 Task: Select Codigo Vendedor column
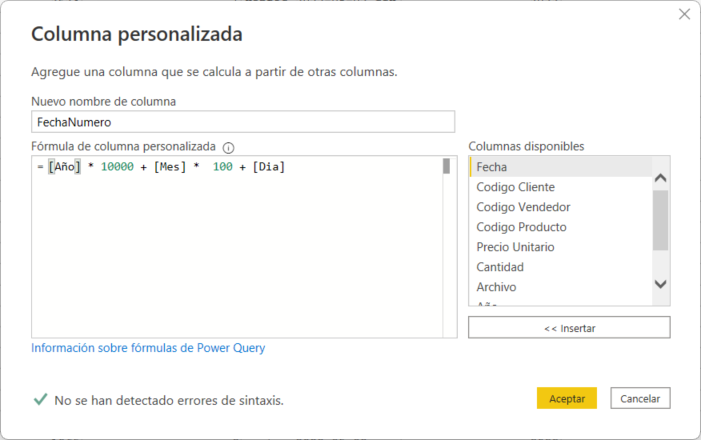pos(561,207)
